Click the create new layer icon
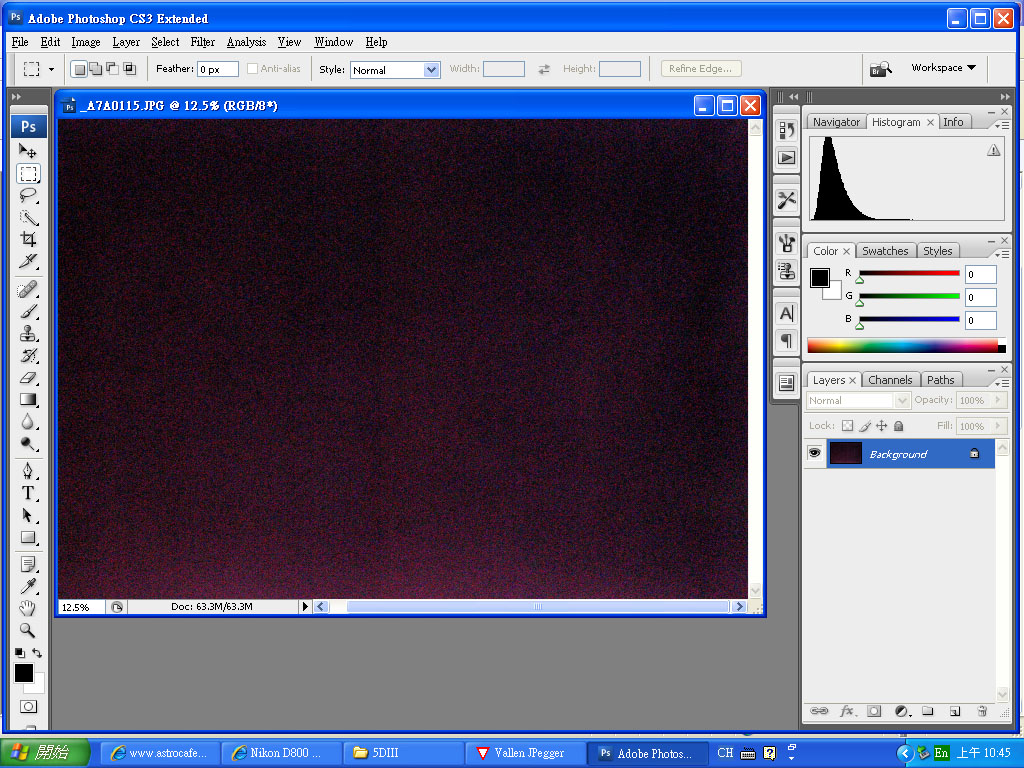The width and height of the screenshot is (1024, 768). tap(954, 711)
